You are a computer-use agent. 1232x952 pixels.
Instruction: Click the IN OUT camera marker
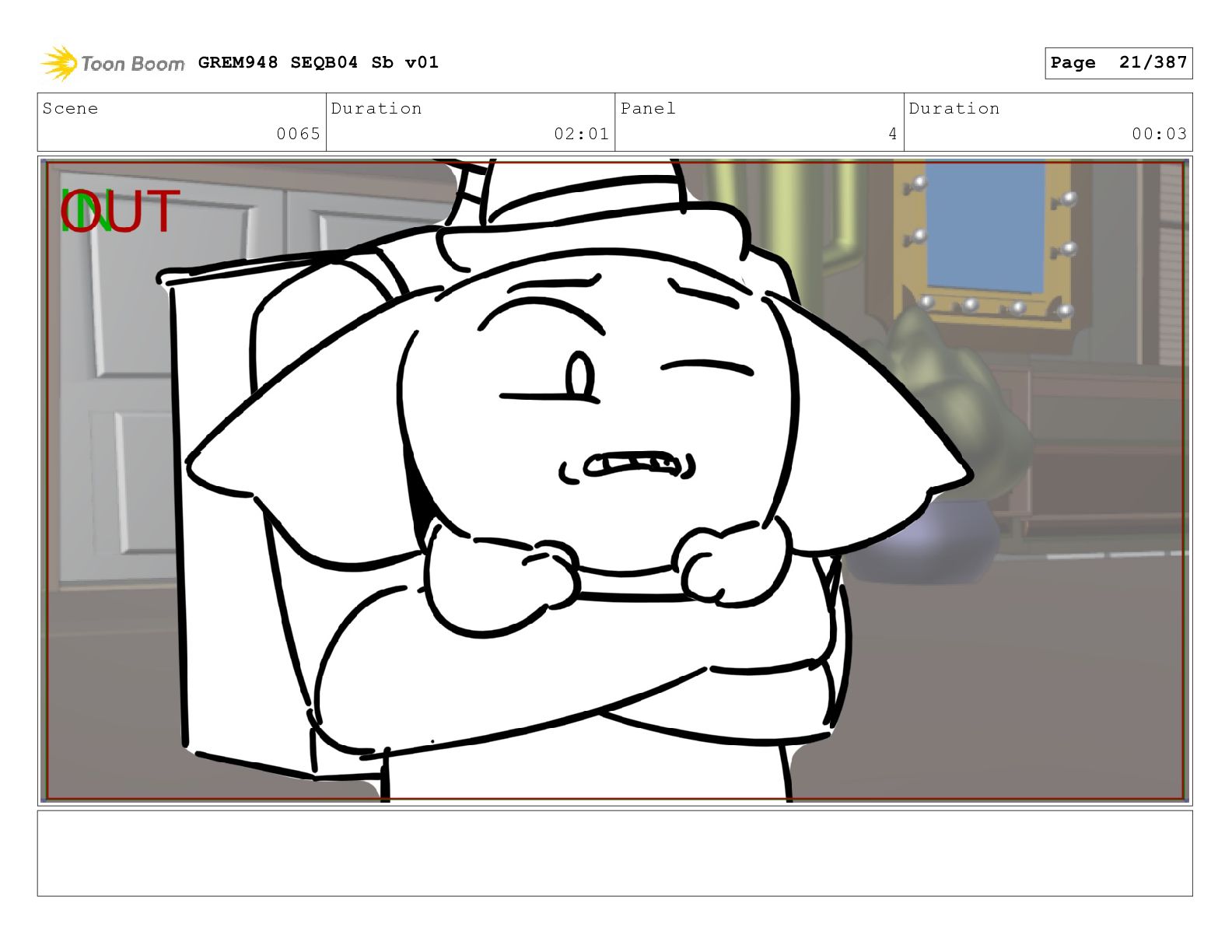click(x=120, y=212)
